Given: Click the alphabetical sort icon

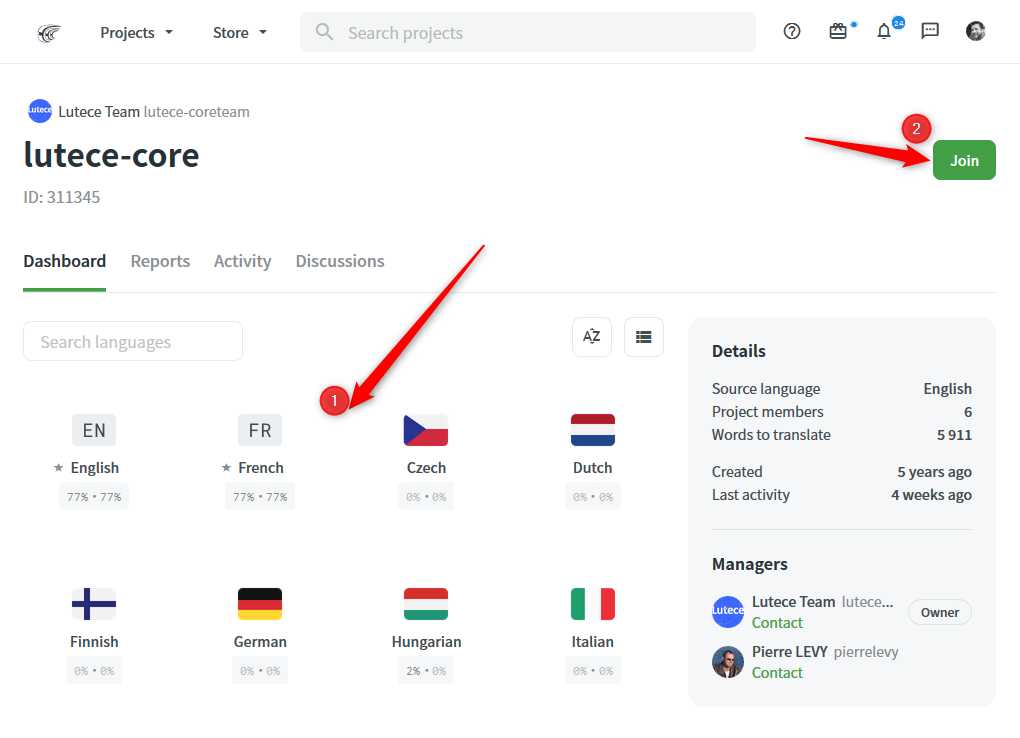Looking at the screenshot, I should 591,337.
